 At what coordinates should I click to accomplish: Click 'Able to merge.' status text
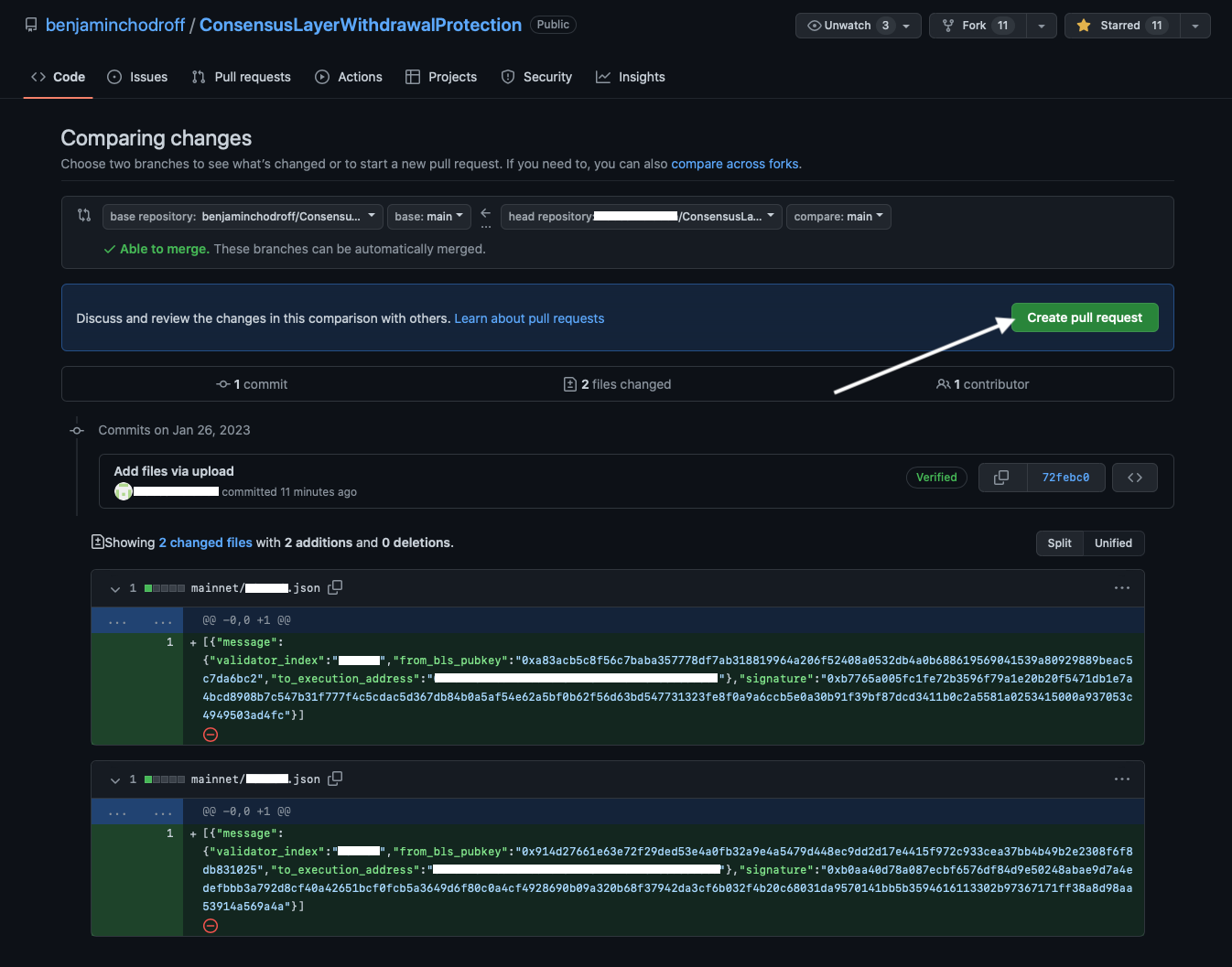165,249
